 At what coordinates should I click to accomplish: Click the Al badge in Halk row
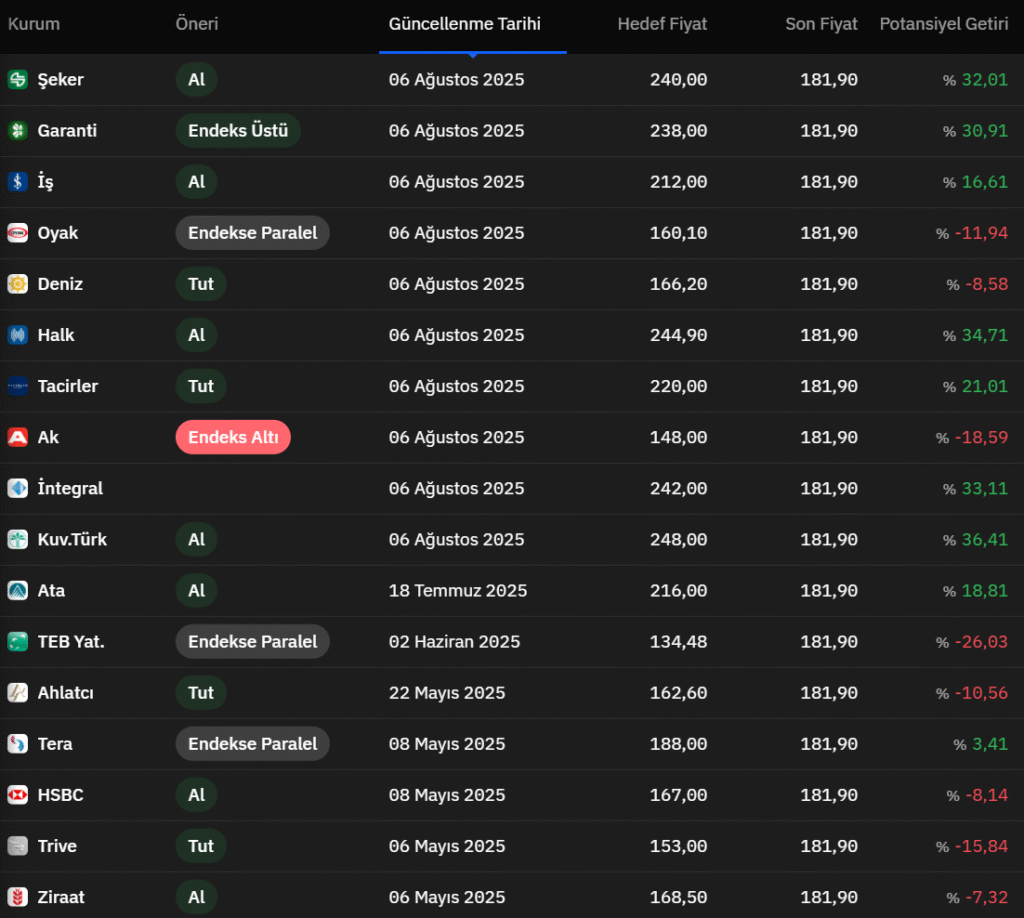(x=197, y=335)
